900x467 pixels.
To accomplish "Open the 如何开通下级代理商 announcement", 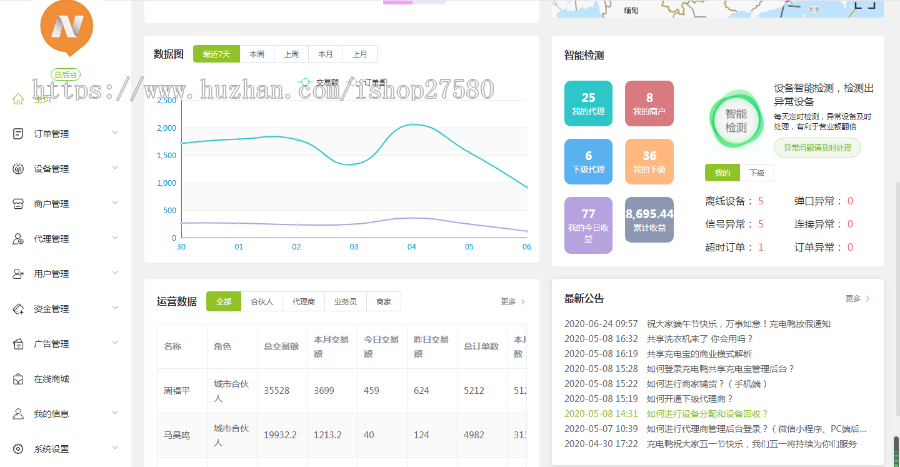I will click(705, 398).
